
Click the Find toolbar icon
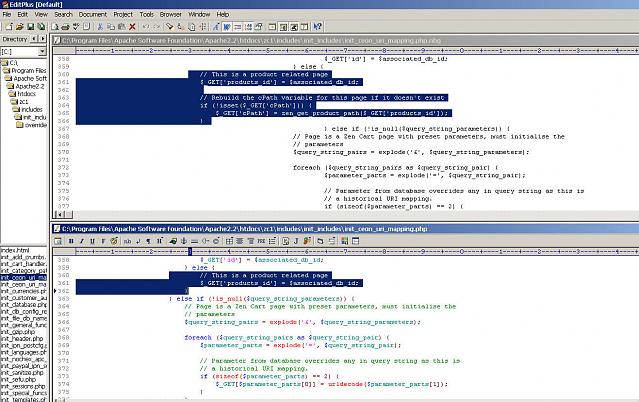170,27
